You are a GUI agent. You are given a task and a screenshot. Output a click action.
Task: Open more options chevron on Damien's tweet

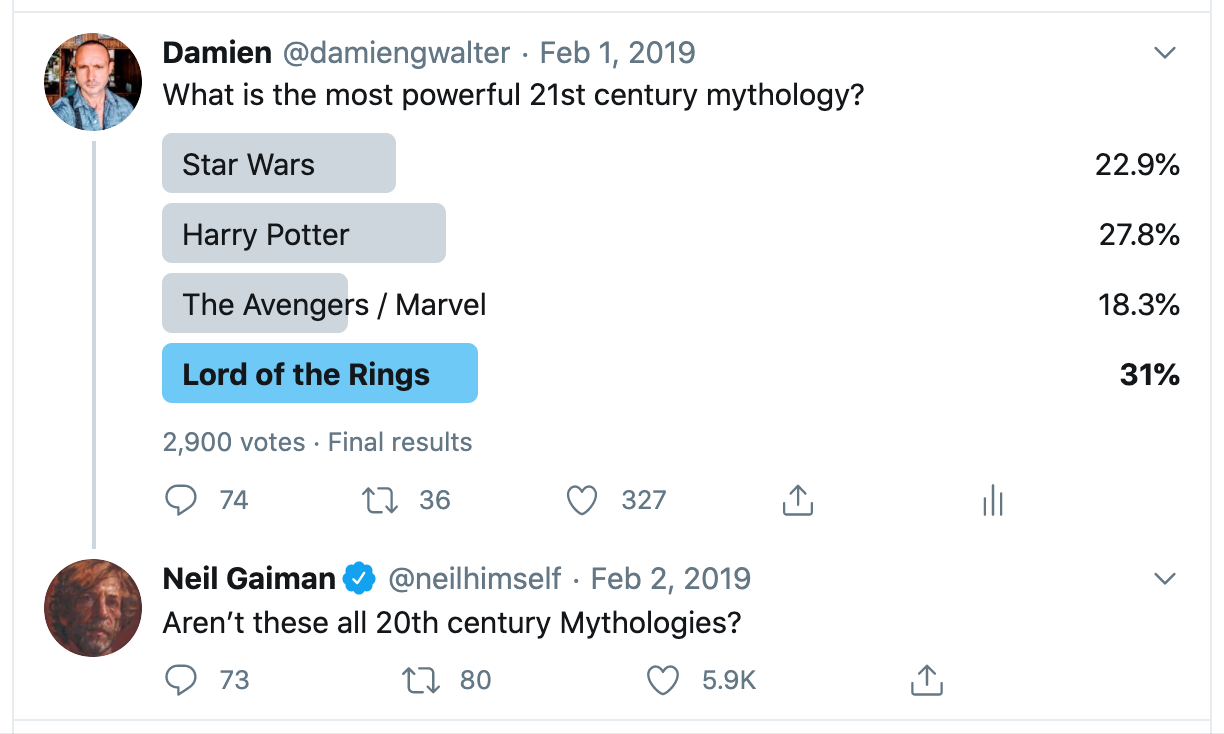pyautogui.click(x=1164, y=53)
